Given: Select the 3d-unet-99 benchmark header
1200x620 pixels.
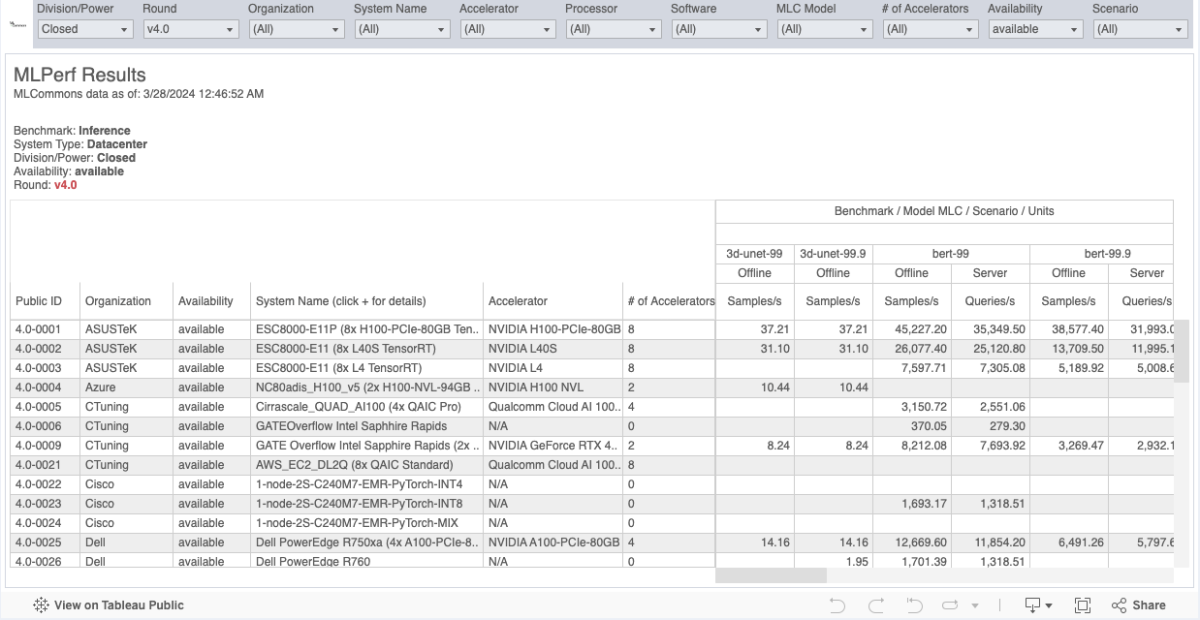Looking at the screenshot, I should click(x=755, y=254).
